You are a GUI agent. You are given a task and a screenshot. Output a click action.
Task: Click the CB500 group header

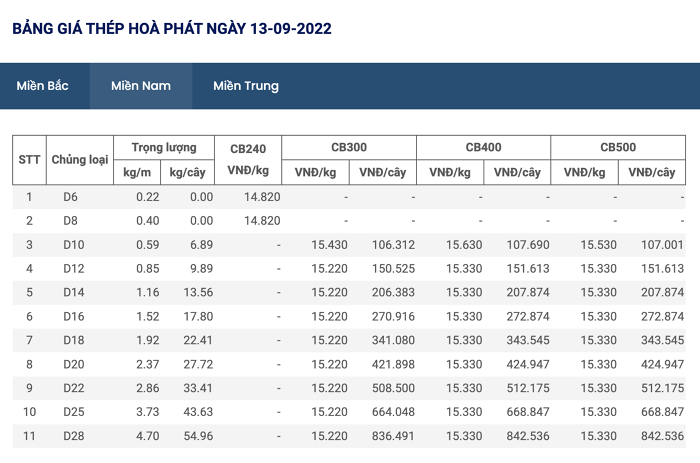click(618, 147)
